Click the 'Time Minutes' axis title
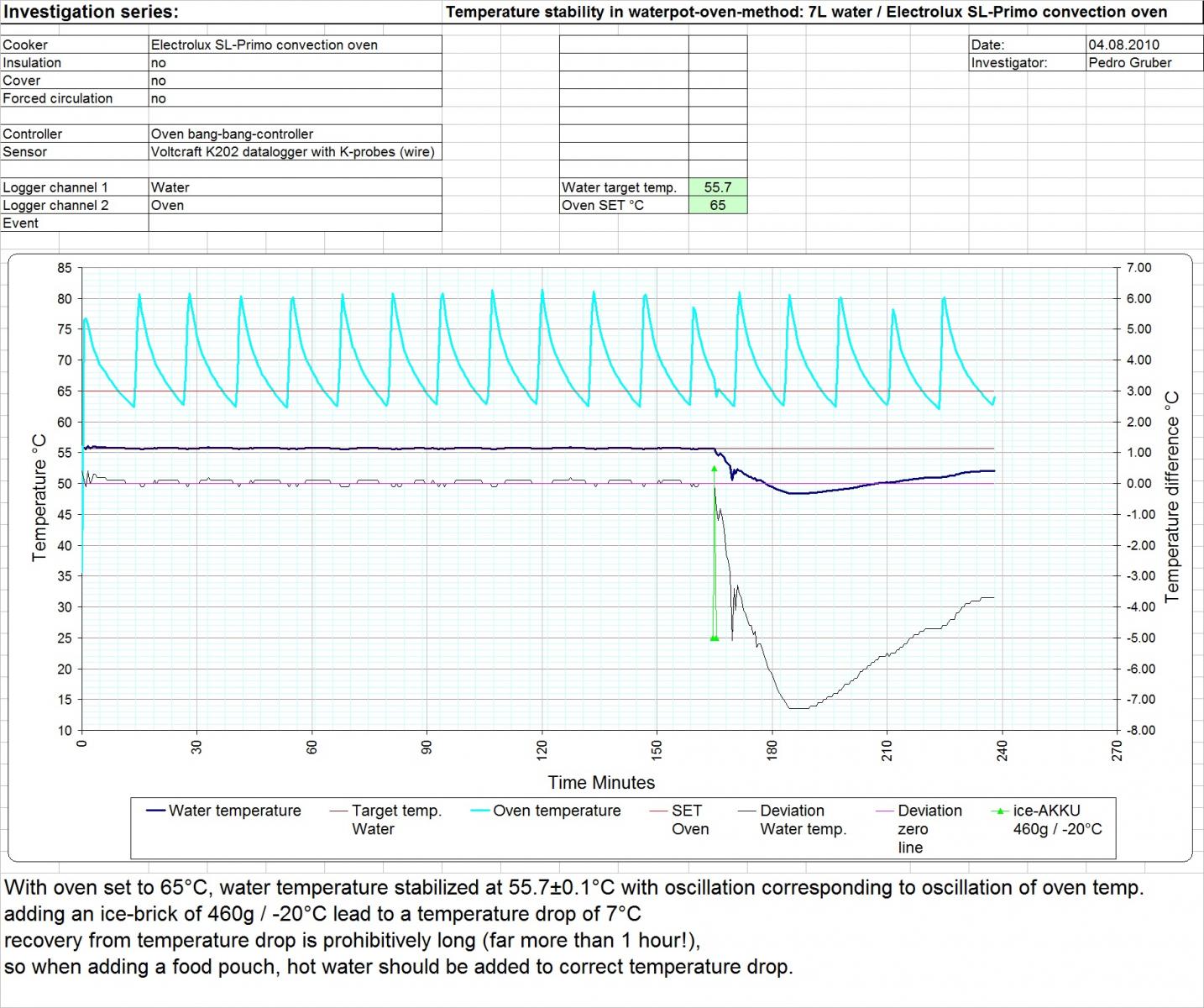Screen dimensions: 1204x1008 coord(601,782)
